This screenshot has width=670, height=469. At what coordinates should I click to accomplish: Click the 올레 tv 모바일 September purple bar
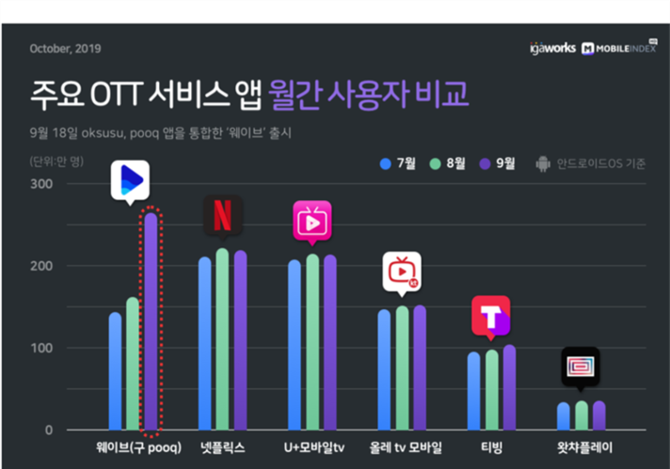pos(420,367)
